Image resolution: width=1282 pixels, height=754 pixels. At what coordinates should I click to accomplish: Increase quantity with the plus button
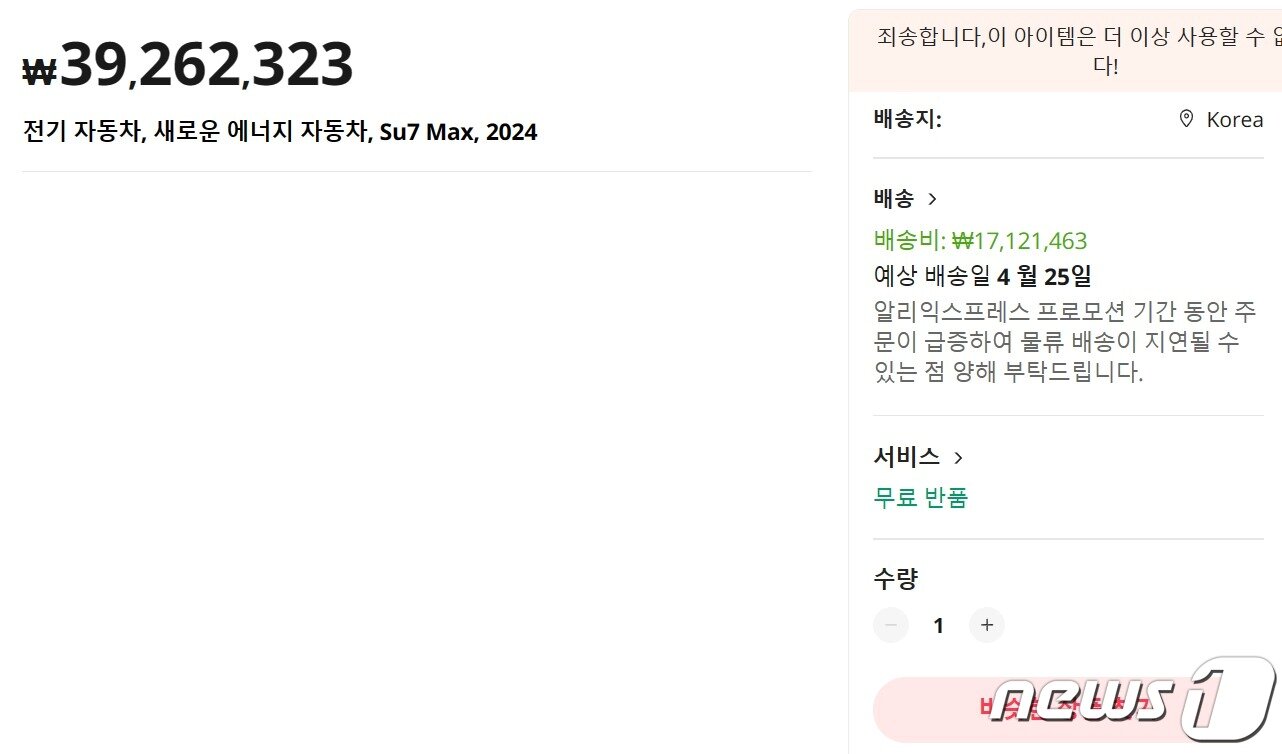click(x=987, y=626)
